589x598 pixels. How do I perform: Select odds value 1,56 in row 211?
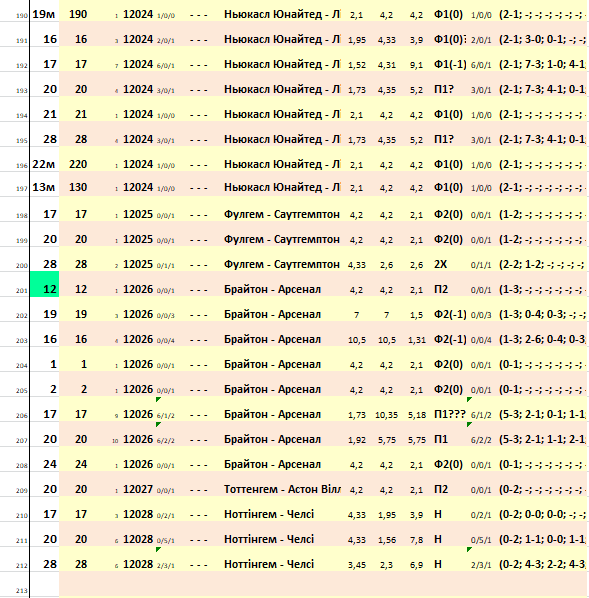(386, 540)
